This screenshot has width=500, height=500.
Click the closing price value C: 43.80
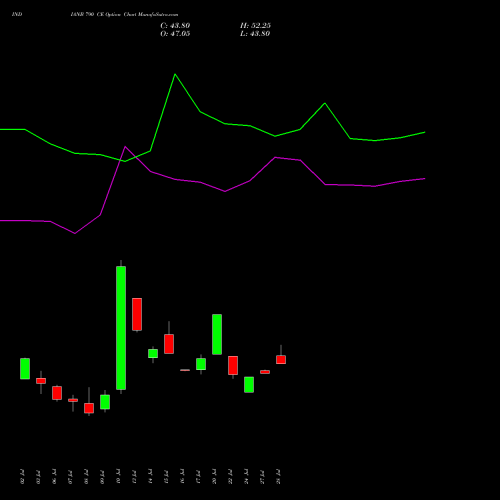click(x=175, y=26)
